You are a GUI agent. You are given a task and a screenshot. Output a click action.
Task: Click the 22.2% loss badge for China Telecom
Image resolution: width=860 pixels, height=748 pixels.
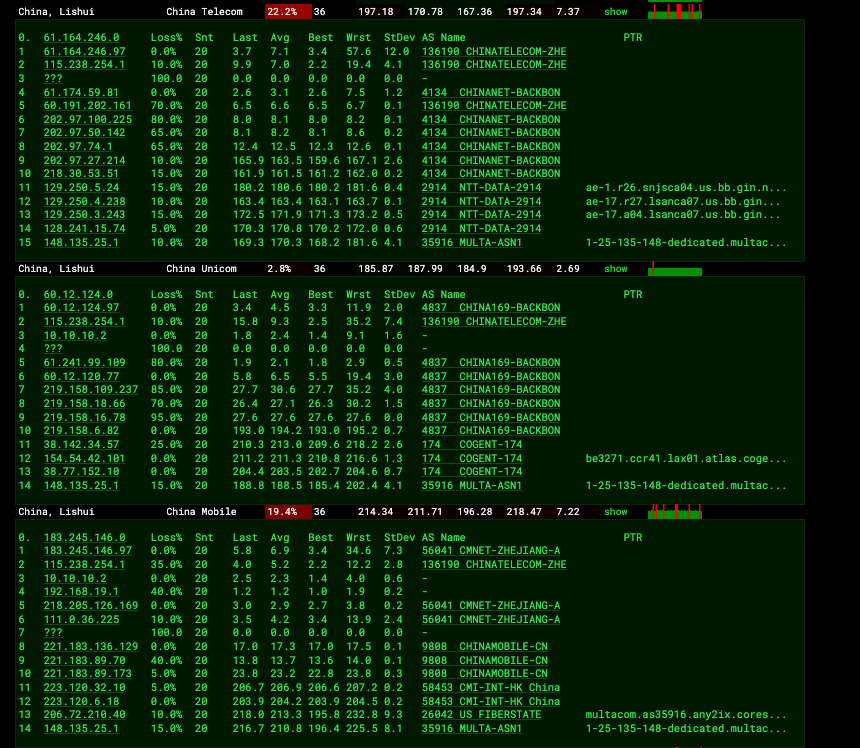288,12
